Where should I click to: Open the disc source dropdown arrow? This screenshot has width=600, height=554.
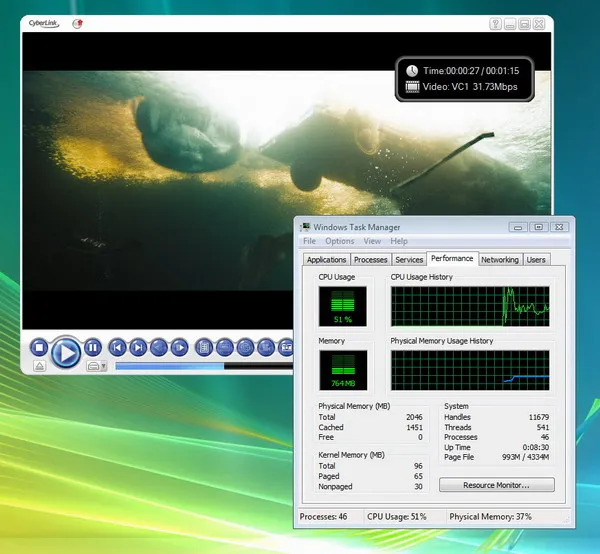103,366
